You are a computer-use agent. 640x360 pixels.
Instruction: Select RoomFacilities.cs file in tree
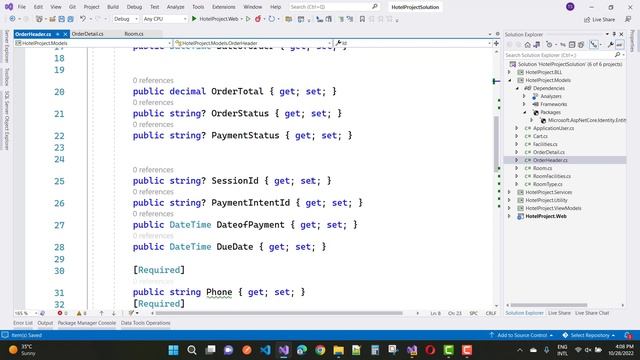point(552,176)
